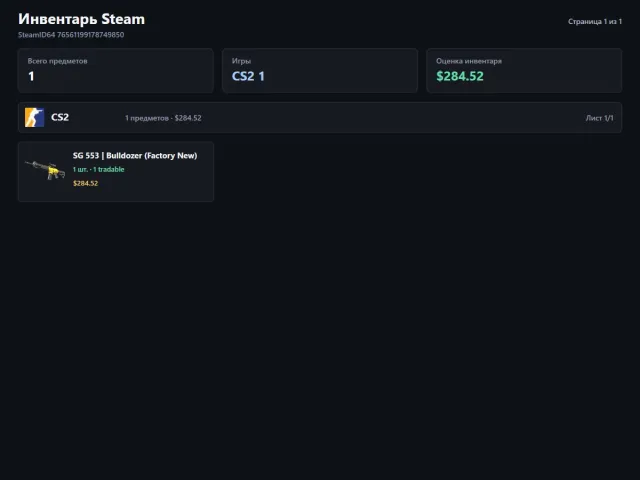Click the total items value '1'

31,76
